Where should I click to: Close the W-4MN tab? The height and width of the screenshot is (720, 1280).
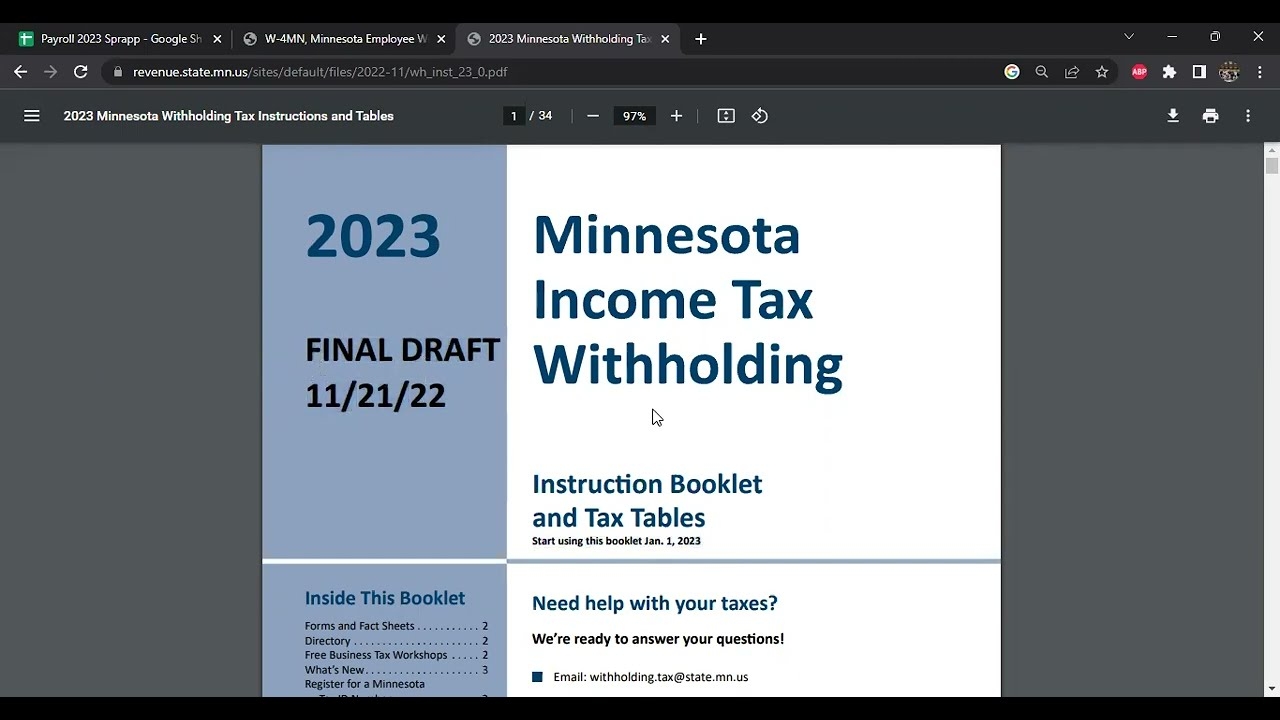pyautogui.click(x=441, y=39)
